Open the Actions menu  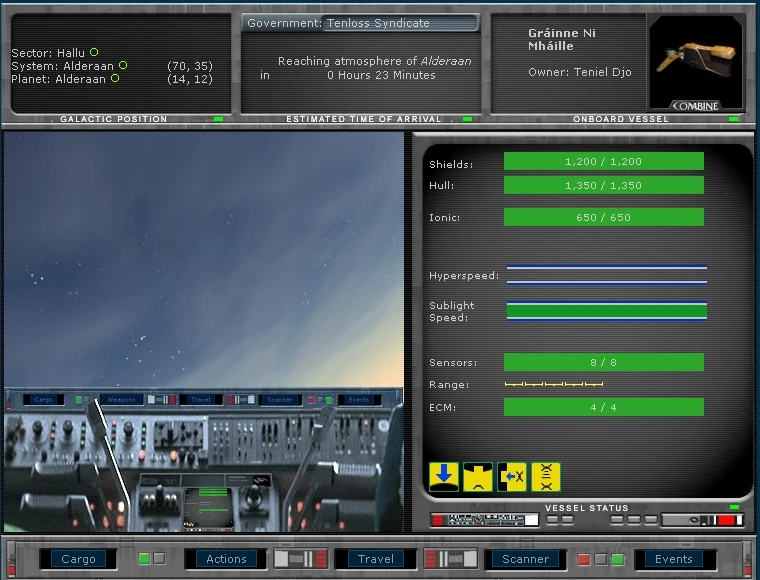(226, 559)
